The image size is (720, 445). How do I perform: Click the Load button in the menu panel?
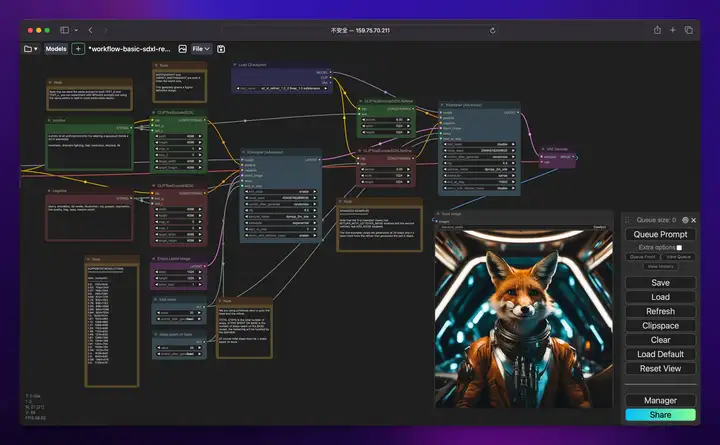660,297
